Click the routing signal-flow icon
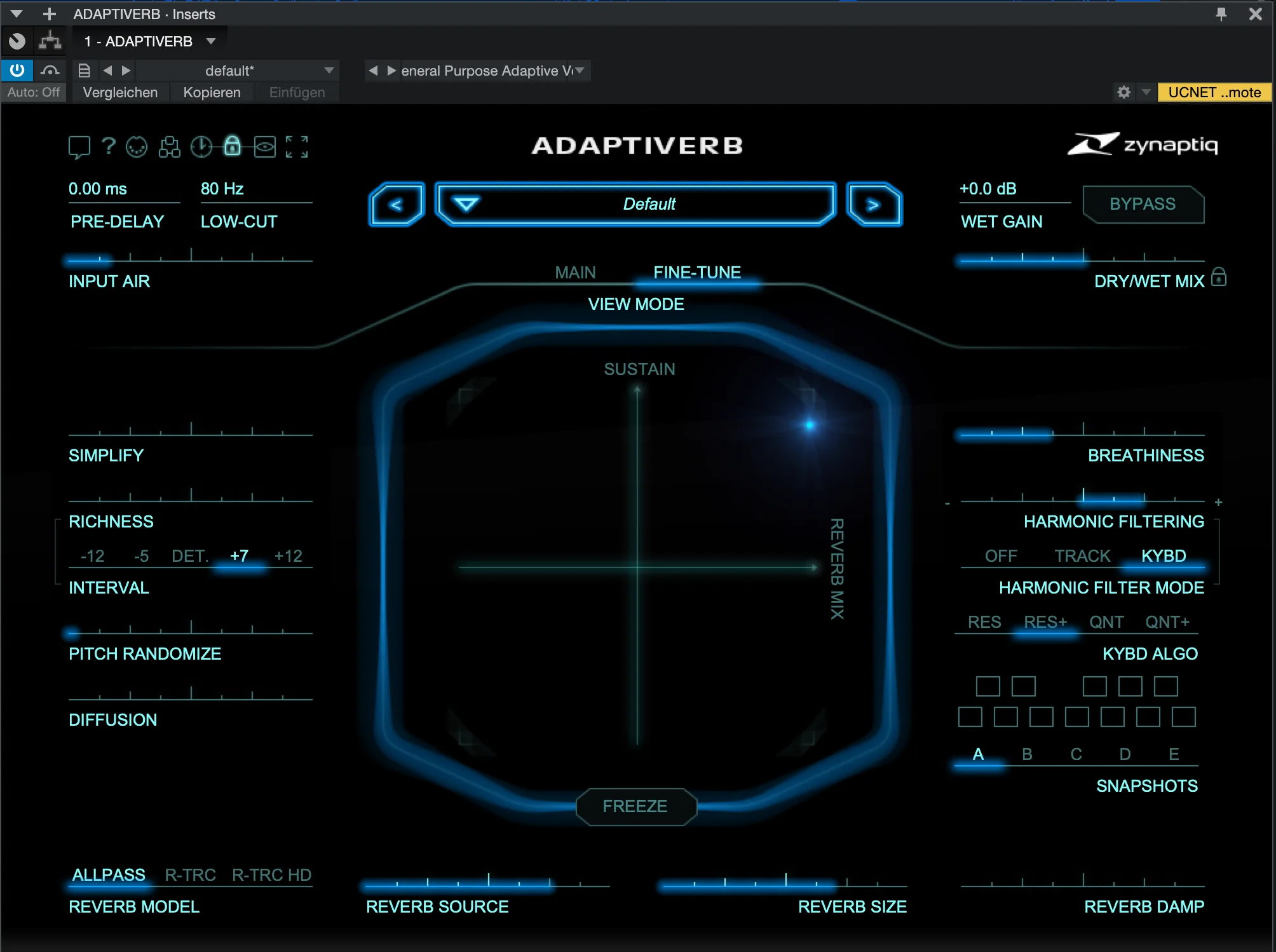 (x=50, y=41)
